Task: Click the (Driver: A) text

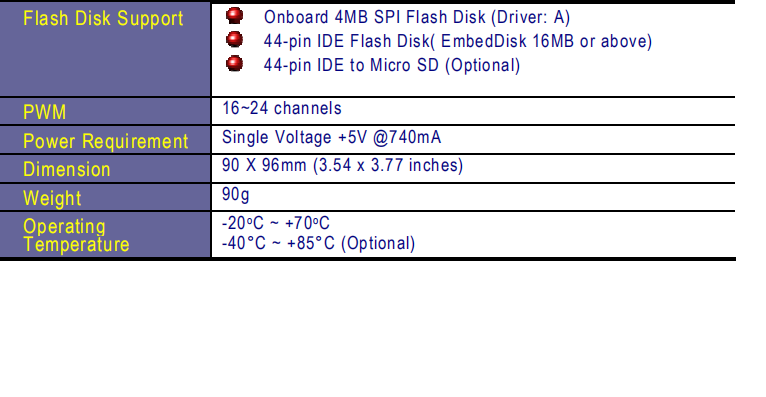Action: (x=531, y=17)
